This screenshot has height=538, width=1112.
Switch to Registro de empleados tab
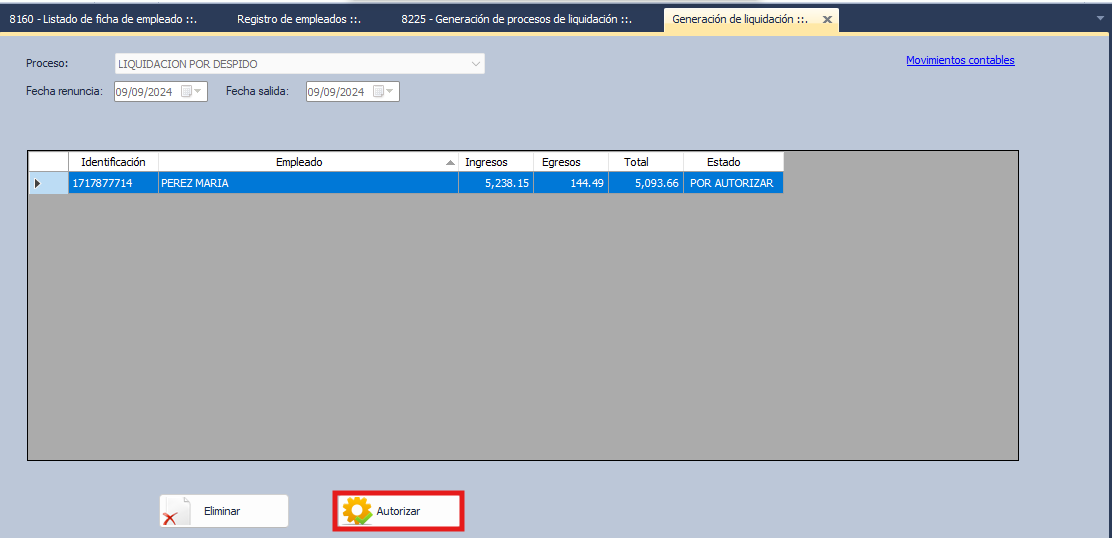pos(298,19)
